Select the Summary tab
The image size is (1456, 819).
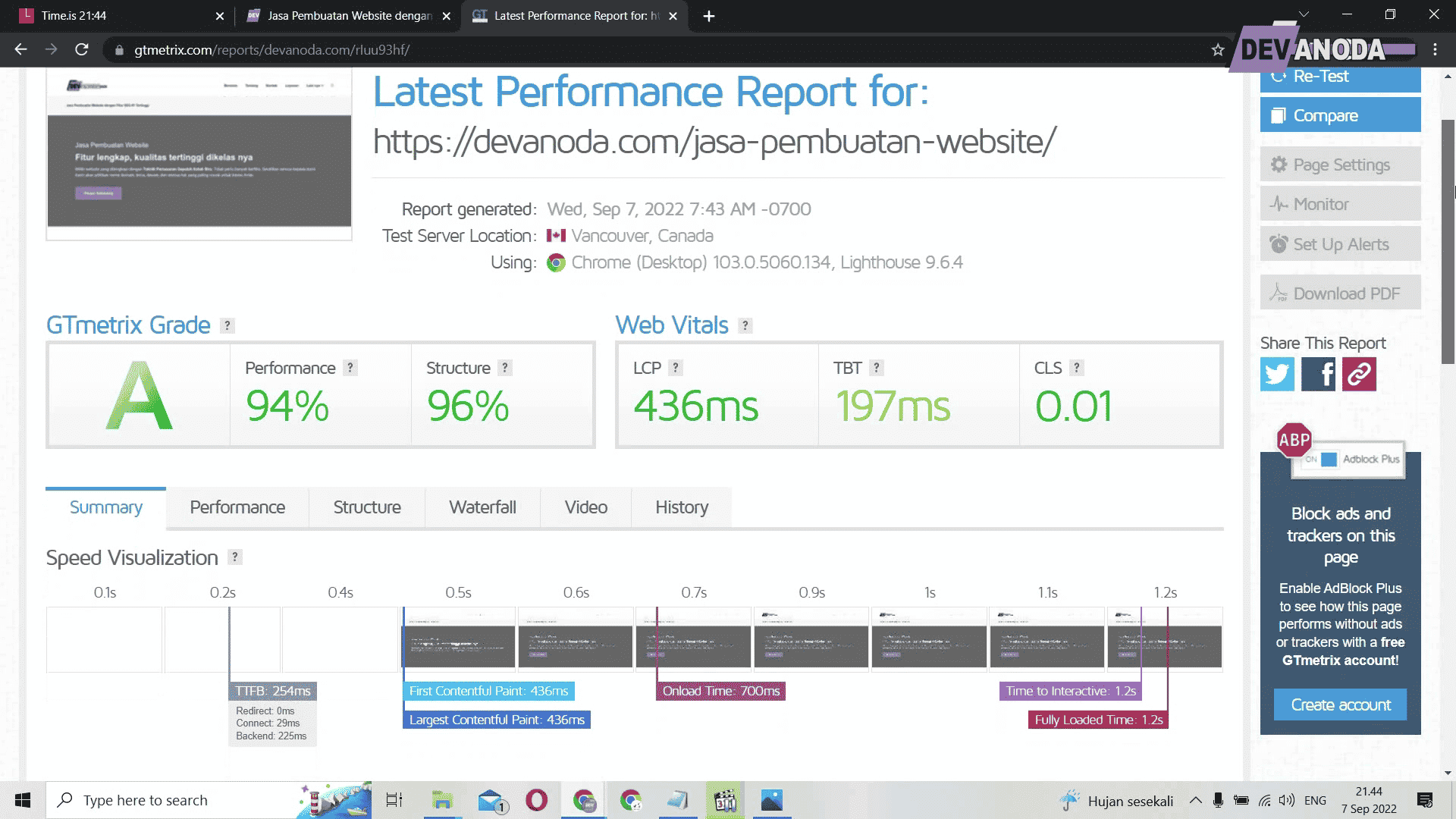(x=106, y=507)
